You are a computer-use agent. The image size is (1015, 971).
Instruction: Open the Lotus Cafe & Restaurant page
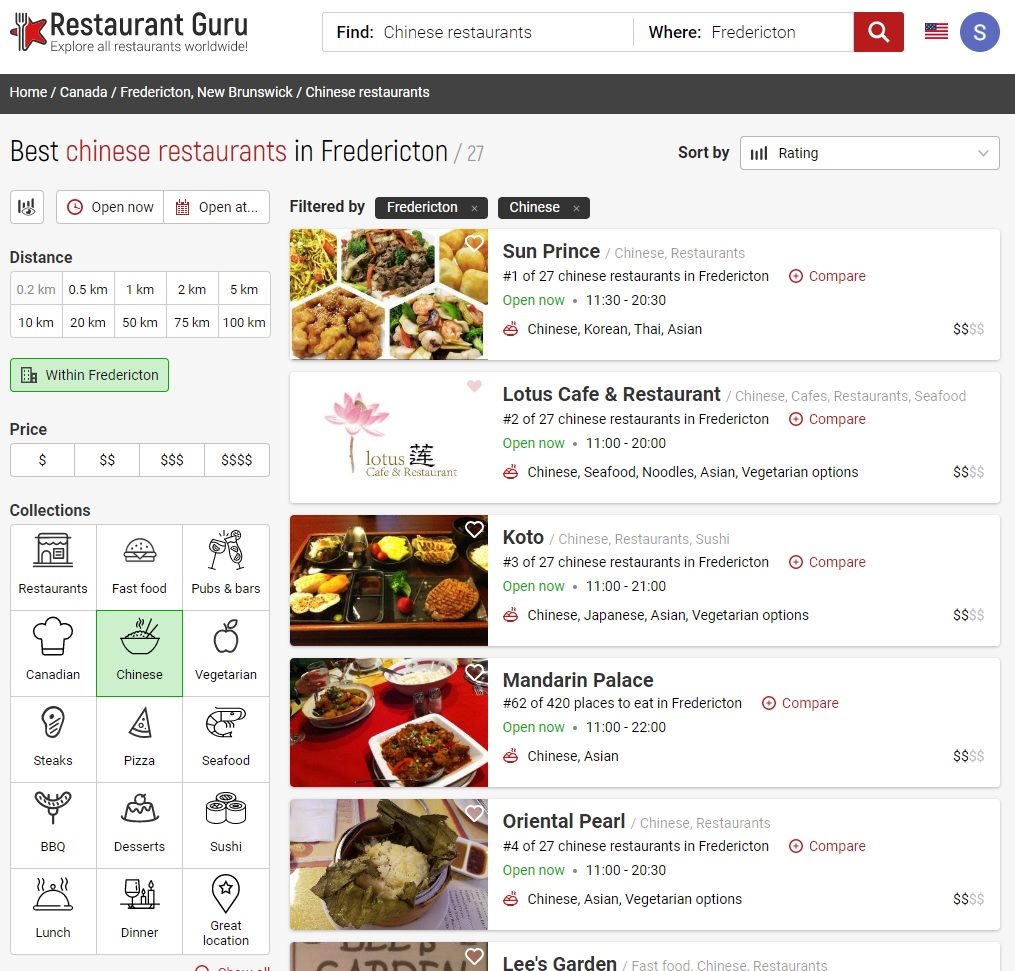[x=611, y=394]
